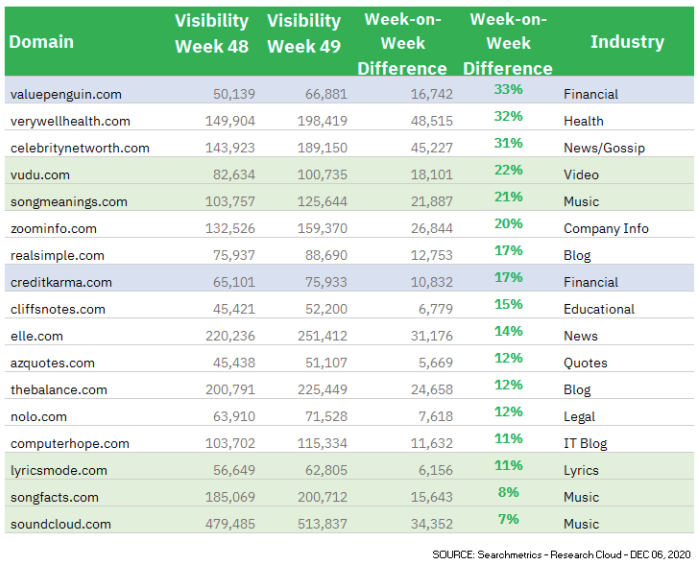Select the cliffsnotes.com domain cell

[x=58, y=309]
